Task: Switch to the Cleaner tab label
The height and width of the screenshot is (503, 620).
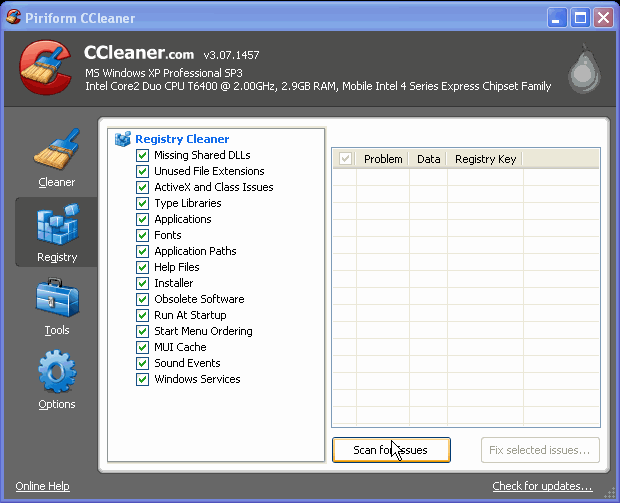Action: [57, 182]
